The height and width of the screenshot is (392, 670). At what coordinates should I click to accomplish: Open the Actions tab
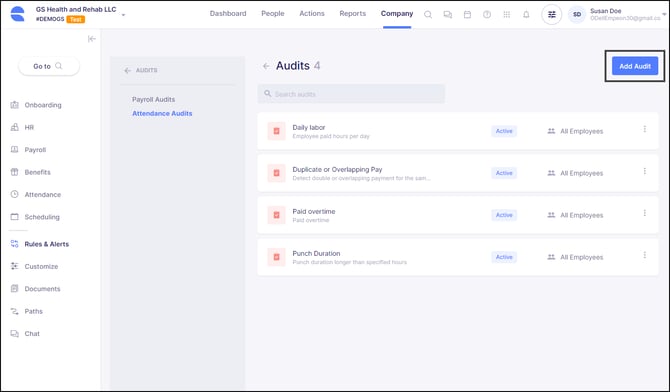point(312,14)
